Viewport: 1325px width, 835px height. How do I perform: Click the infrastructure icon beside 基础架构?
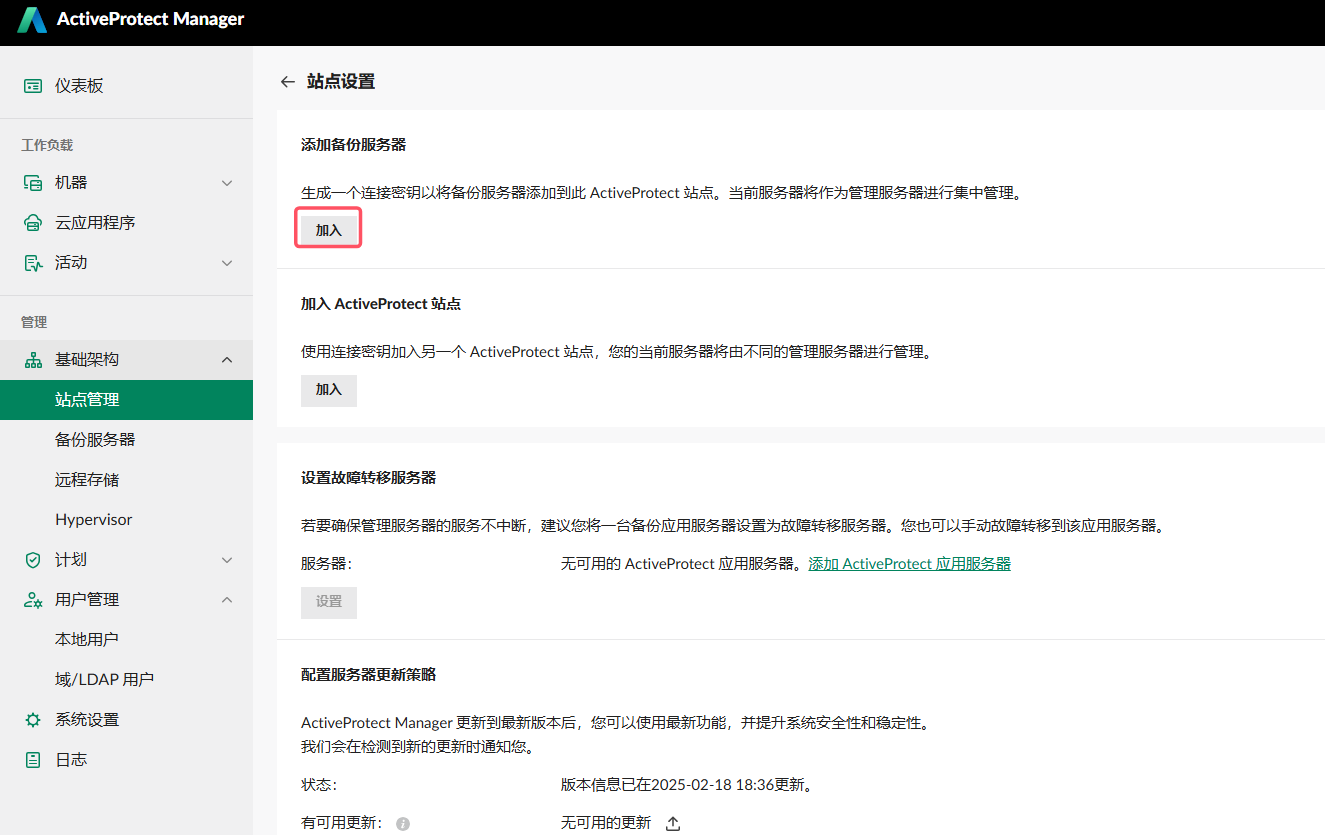coord(33,360)
